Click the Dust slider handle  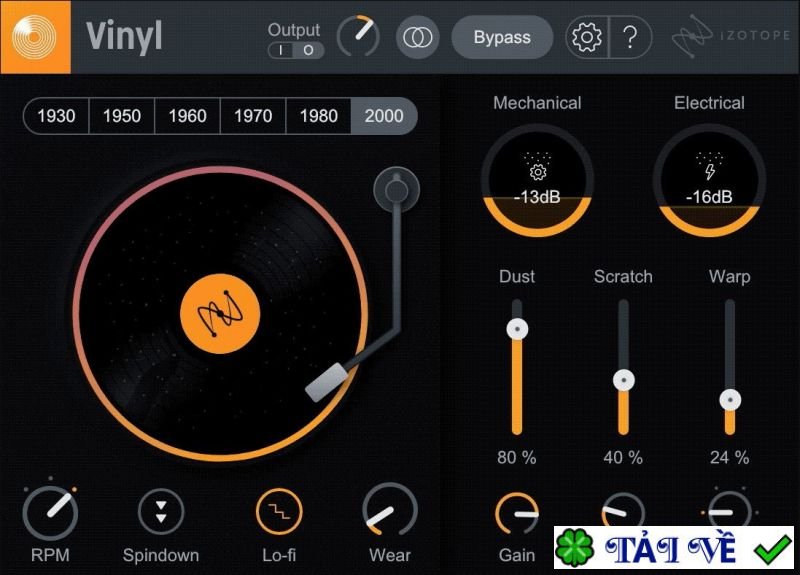click(x=517, y=329)
